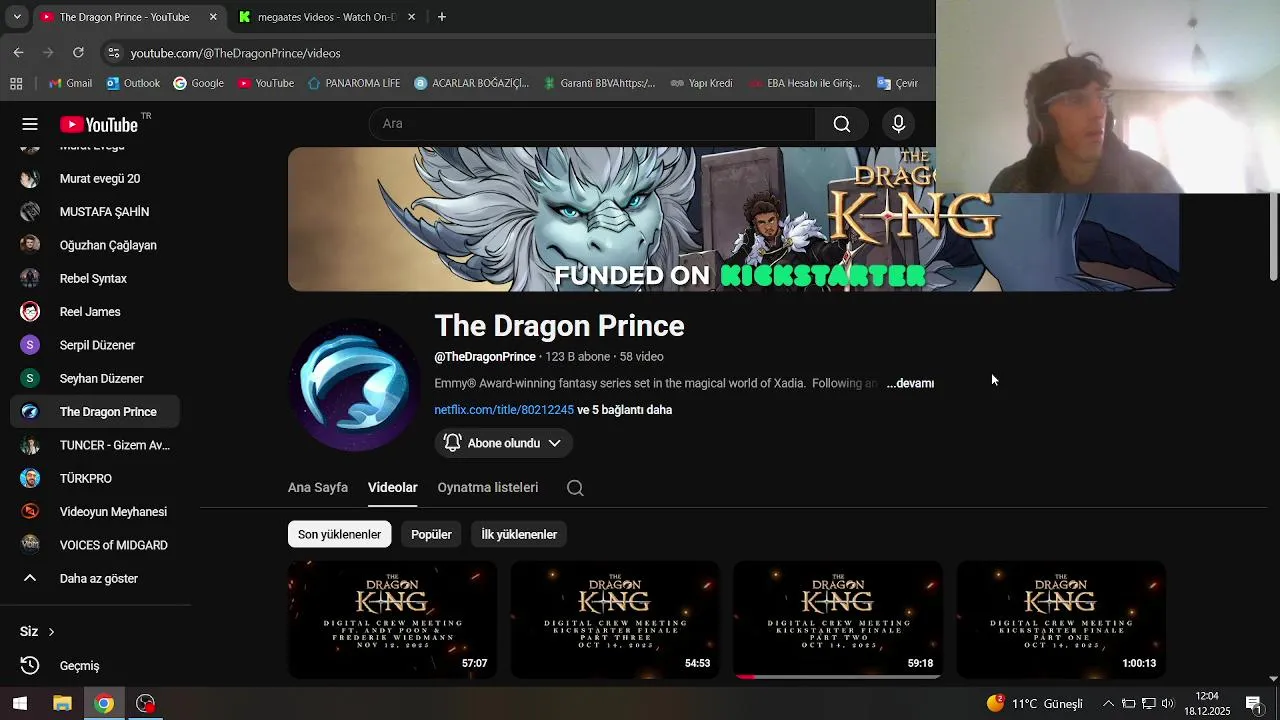Go back in browser

point(19,52)
